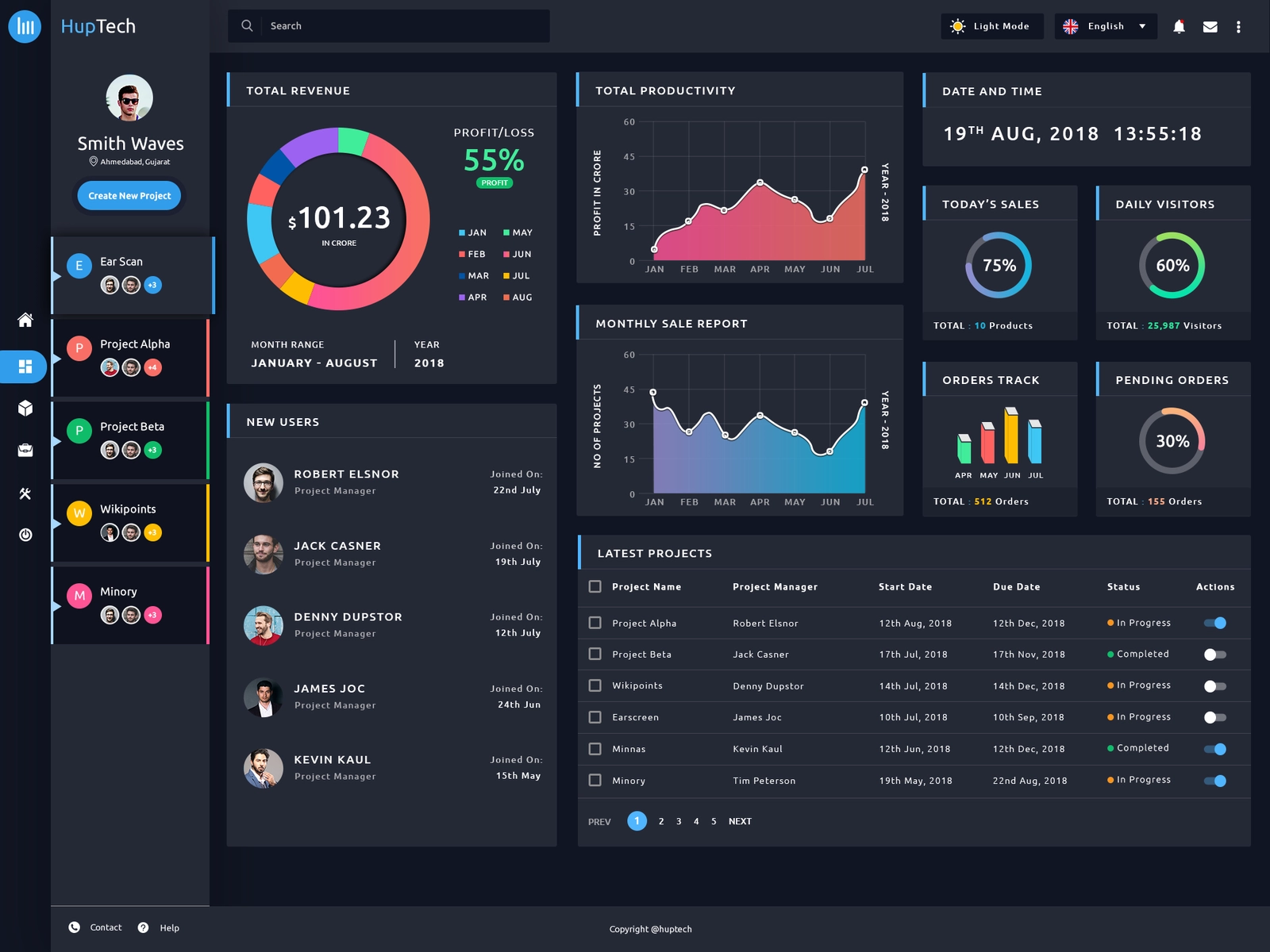Open the three-dot more options menu
1270x952 pixels.
pos(1238,26)
